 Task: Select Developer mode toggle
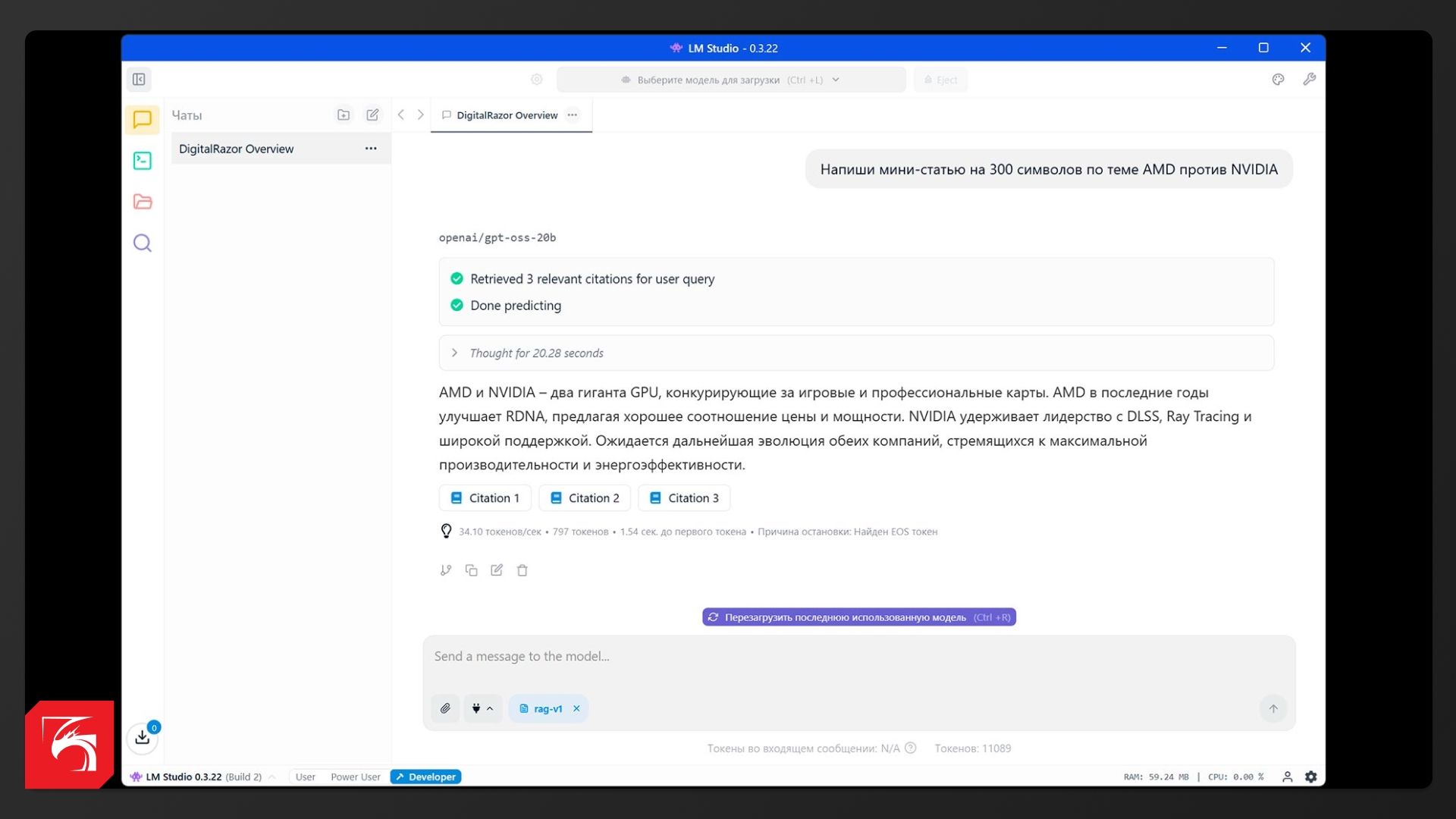pyautogui.click(x=425, y=777)
